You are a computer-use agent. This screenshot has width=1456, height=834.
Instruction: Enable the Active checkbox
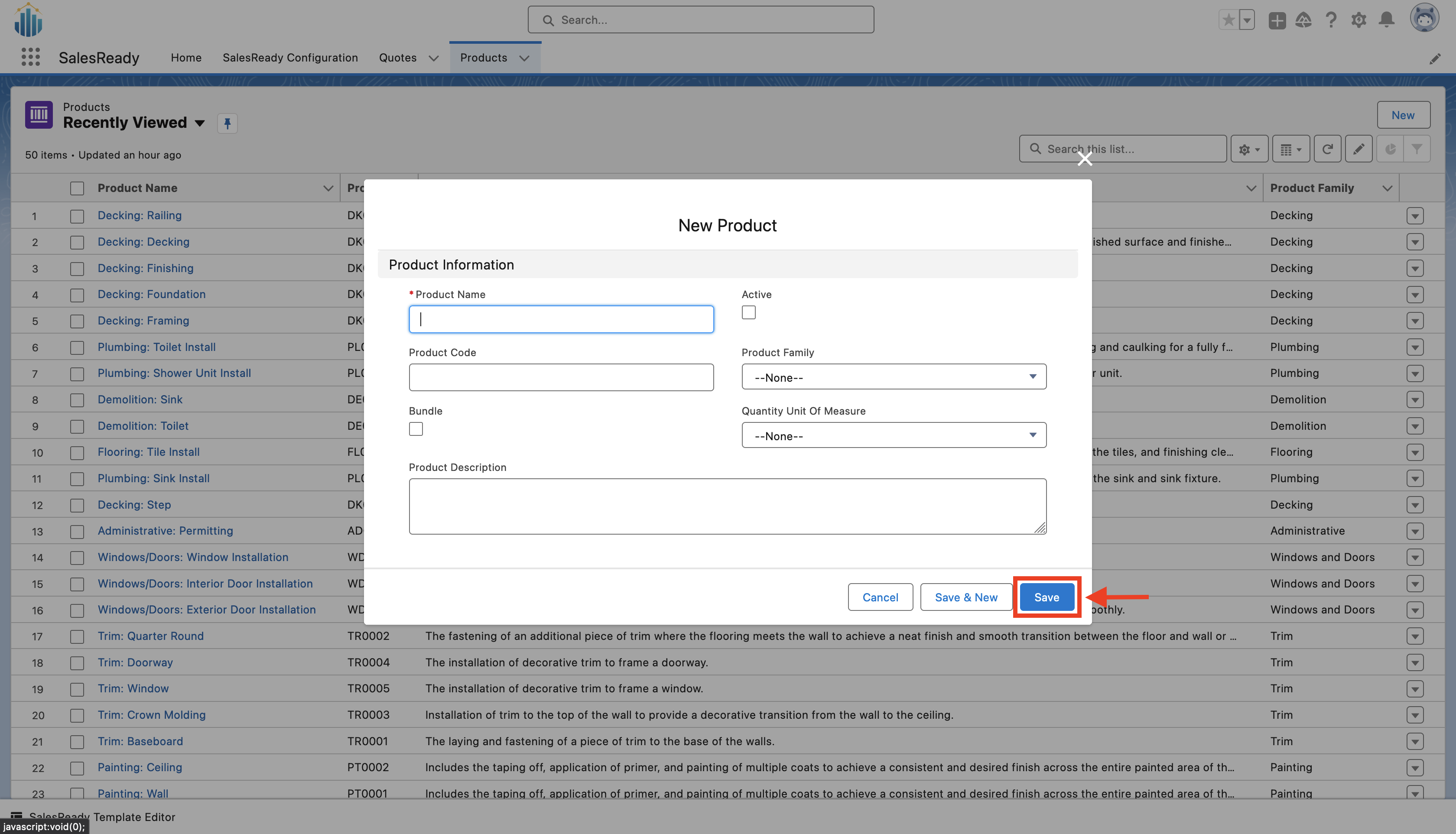(x=748, y=312)
